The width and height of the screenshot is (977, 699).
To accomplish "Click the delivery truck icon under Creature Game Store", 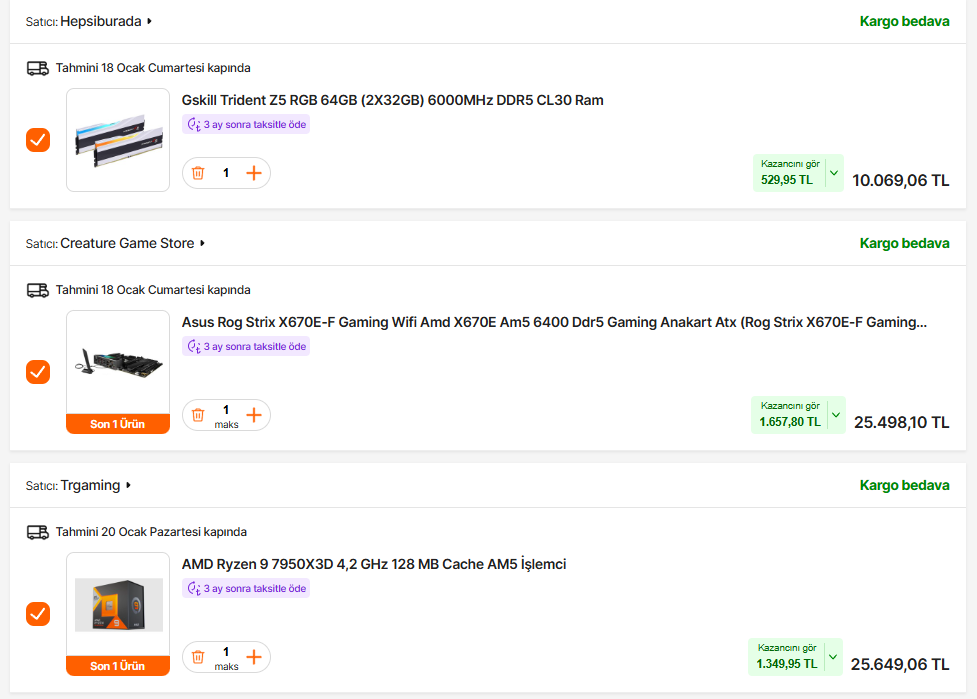I will tap(37, 290).
